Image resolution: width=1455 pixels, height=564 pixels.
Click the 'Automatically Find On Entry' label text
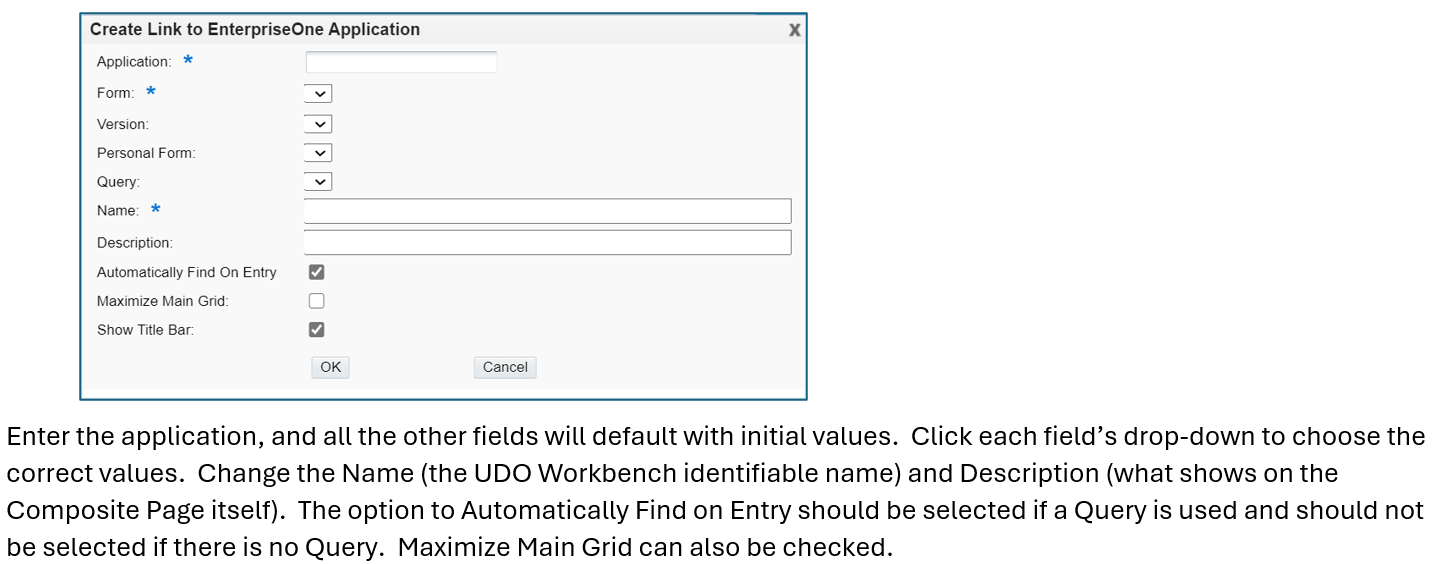point(187,272)
